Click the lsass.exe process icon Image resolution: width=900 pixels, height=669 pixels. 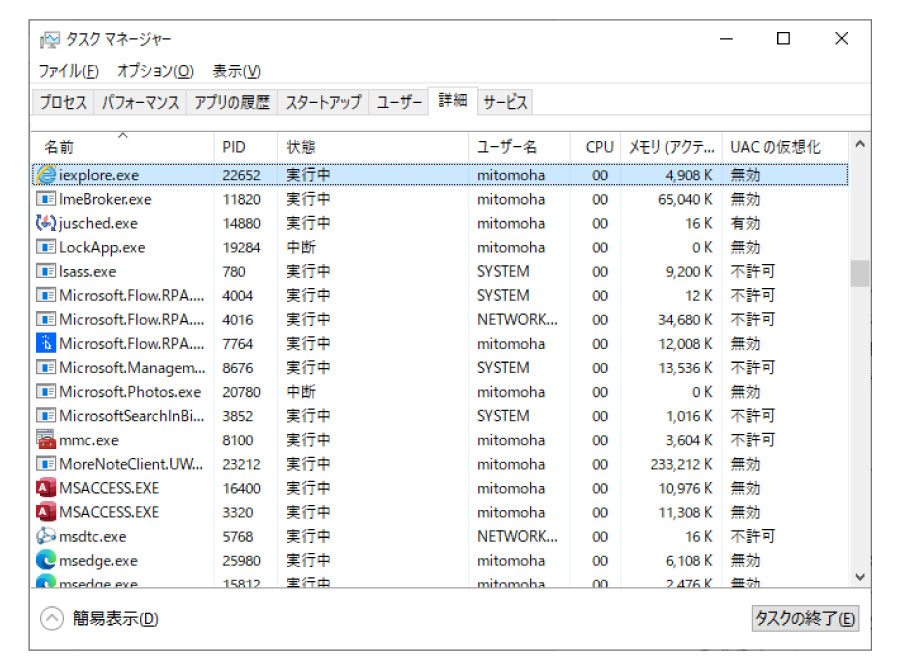coord(46,271)
